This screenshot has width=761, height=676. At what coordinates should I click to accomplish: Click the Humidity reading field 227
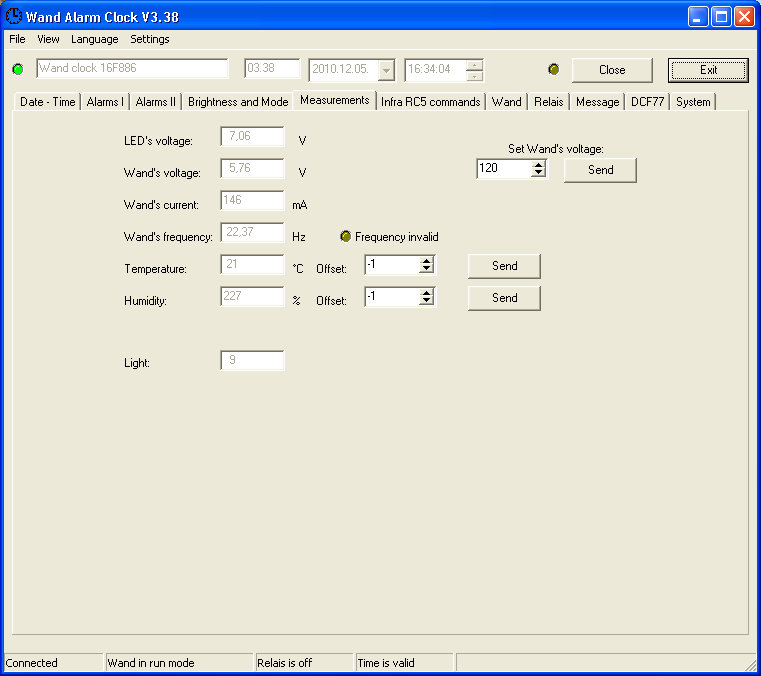(x=252, y=297)
